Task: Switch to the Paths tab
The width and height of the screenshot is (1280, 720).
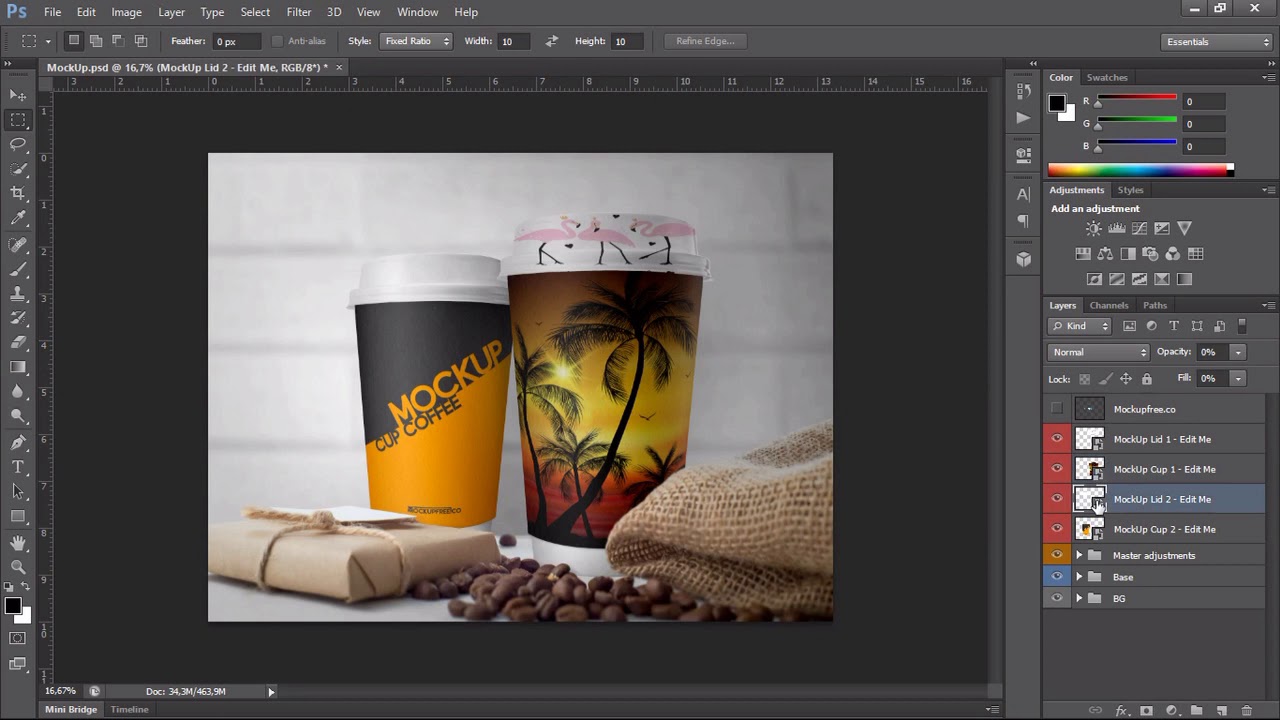Action: pos(1155,305)
